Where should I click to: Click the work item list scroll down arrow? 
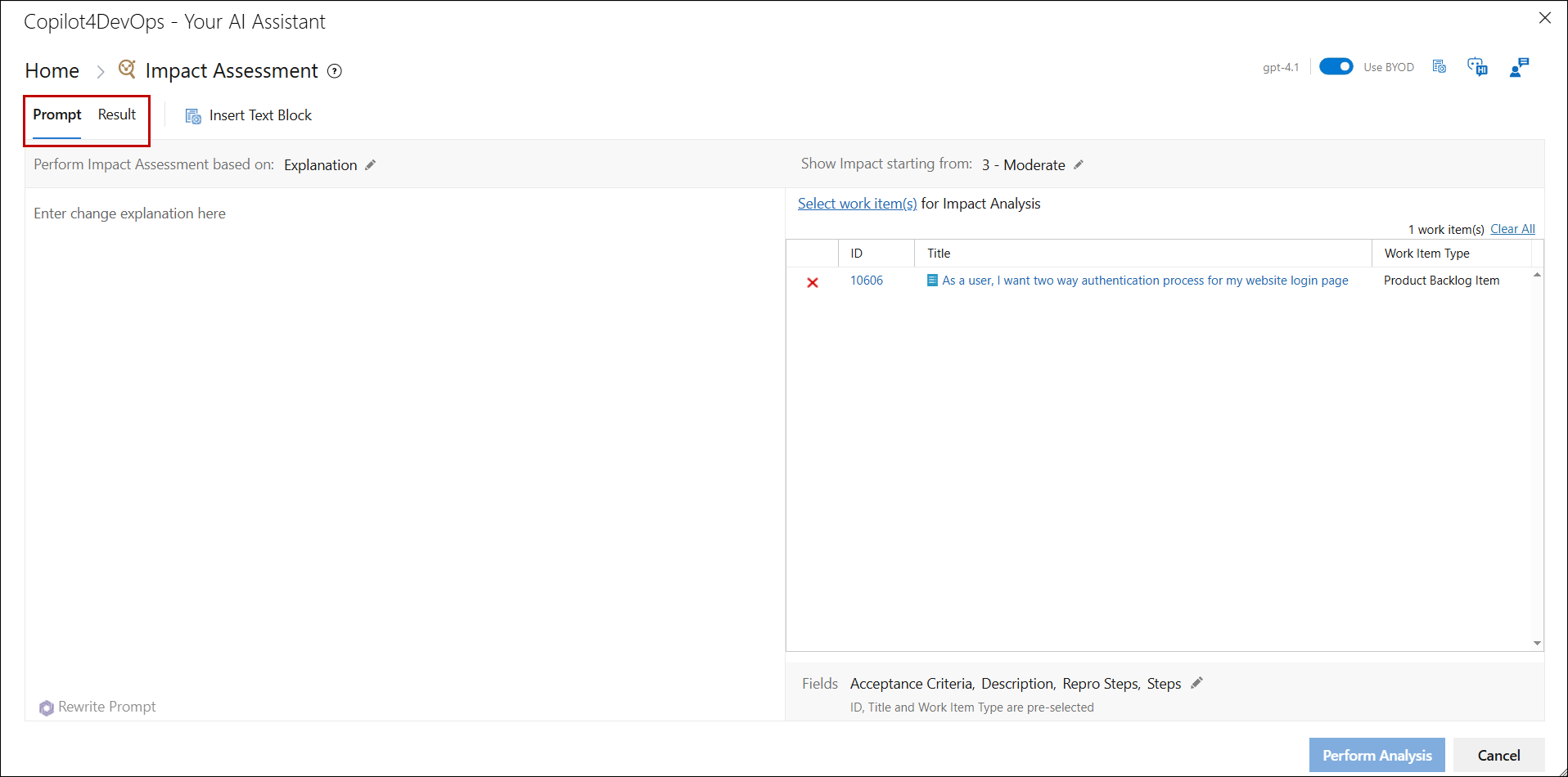pos(1537,644)
